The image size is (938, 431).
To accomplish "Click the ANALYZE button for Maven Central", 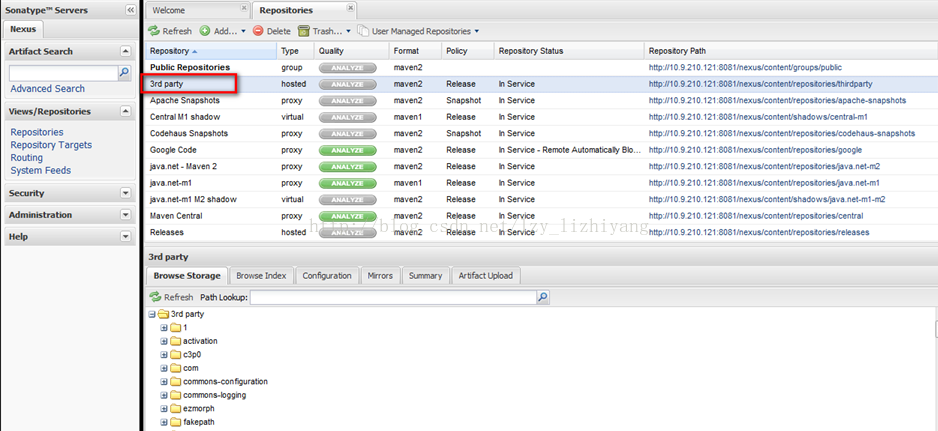I will (x=348, y=216).
